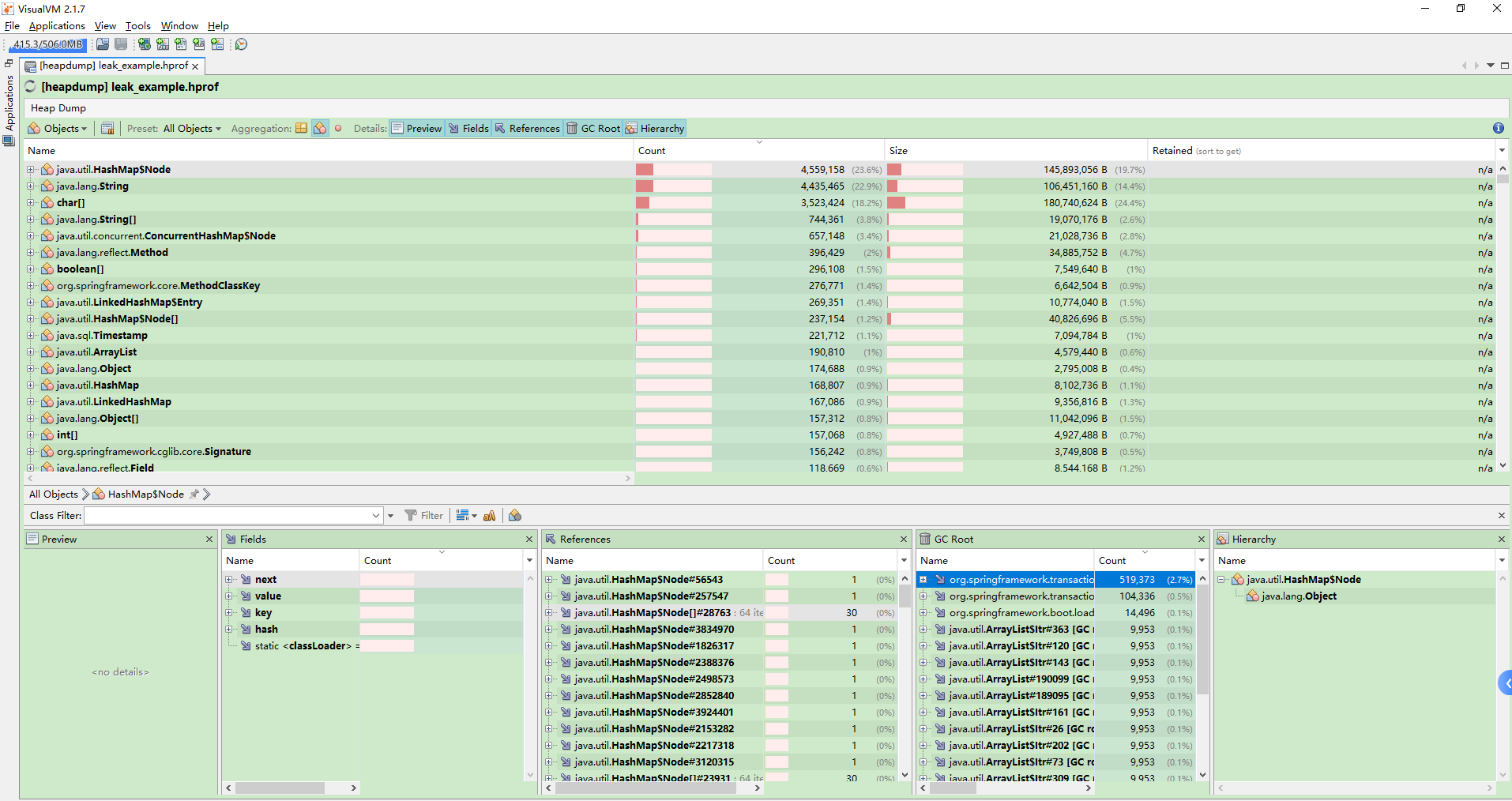This screenshot has height=801, width=1512.
Task: Open the Applications menu
Action: coord(57,26)
